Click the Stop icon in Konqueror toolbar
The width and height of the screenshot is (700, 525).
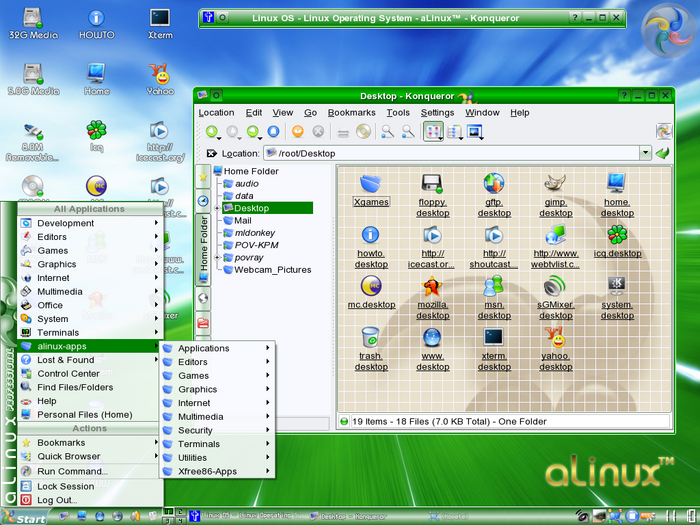tap(318, 131)
